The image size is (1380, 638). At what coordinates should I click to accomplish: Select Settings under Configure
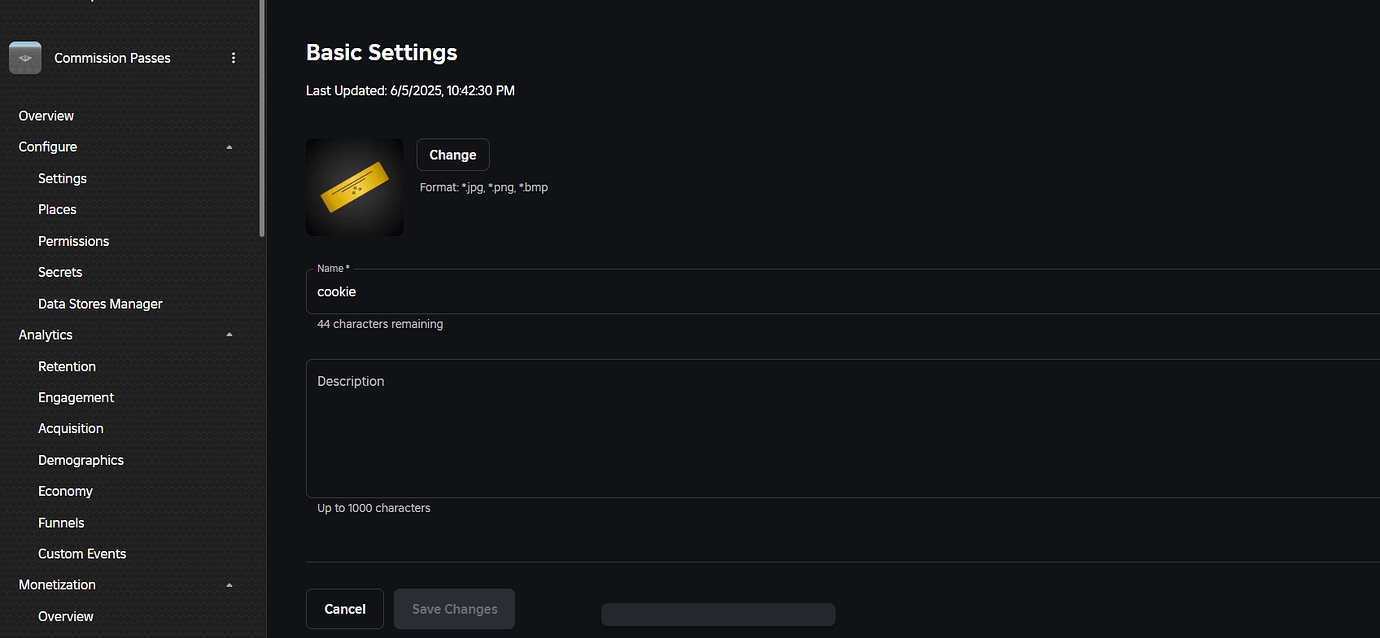click(x=62, y=178)
